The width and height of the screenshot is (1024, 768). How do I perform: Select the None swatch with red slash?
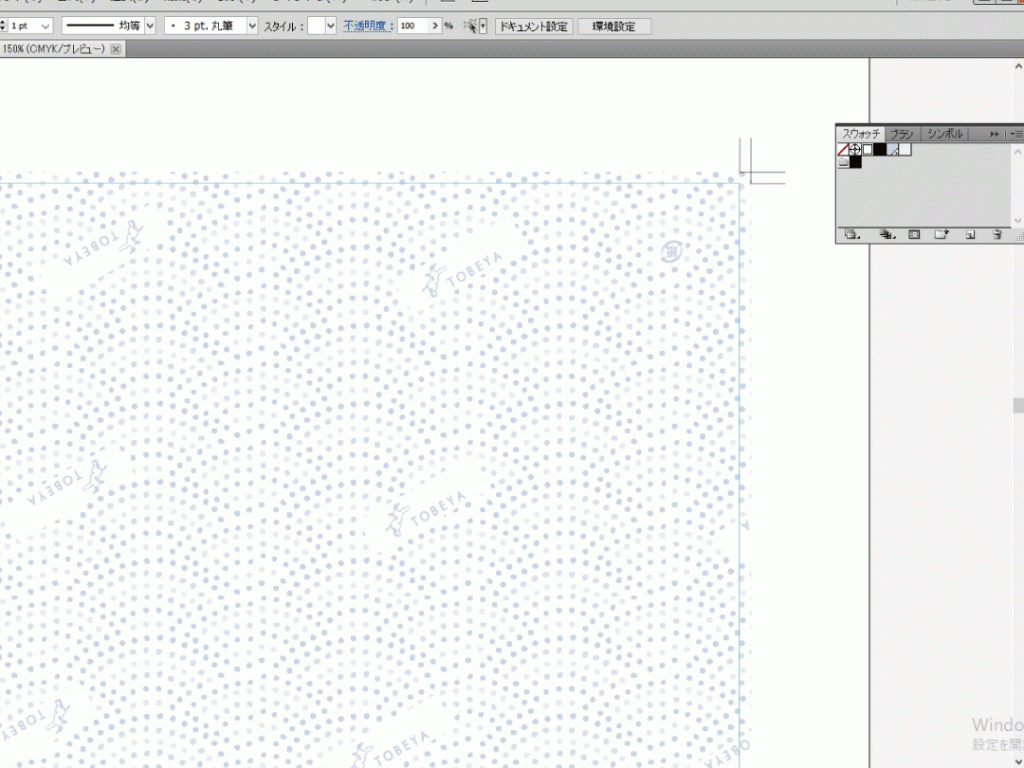pos(843,150)
